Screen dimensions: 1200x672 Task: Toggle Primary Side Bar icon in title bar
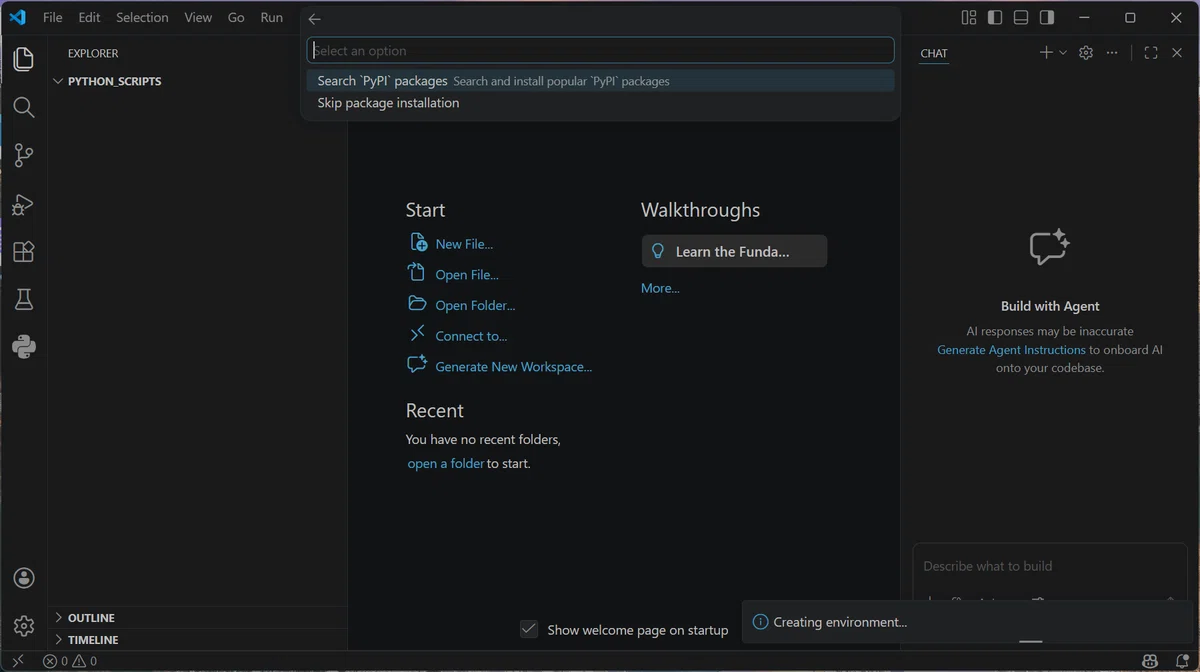(994, 17)
